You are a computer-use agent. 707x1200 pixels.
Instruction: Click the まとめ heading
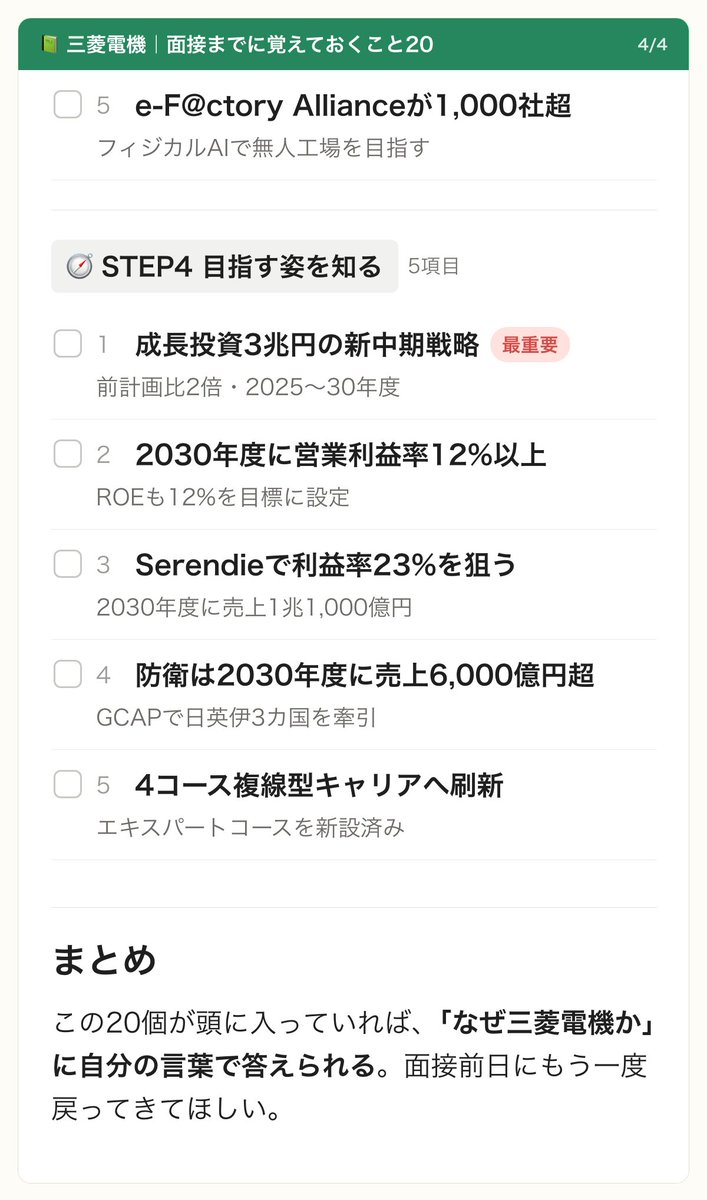(104, 960)
